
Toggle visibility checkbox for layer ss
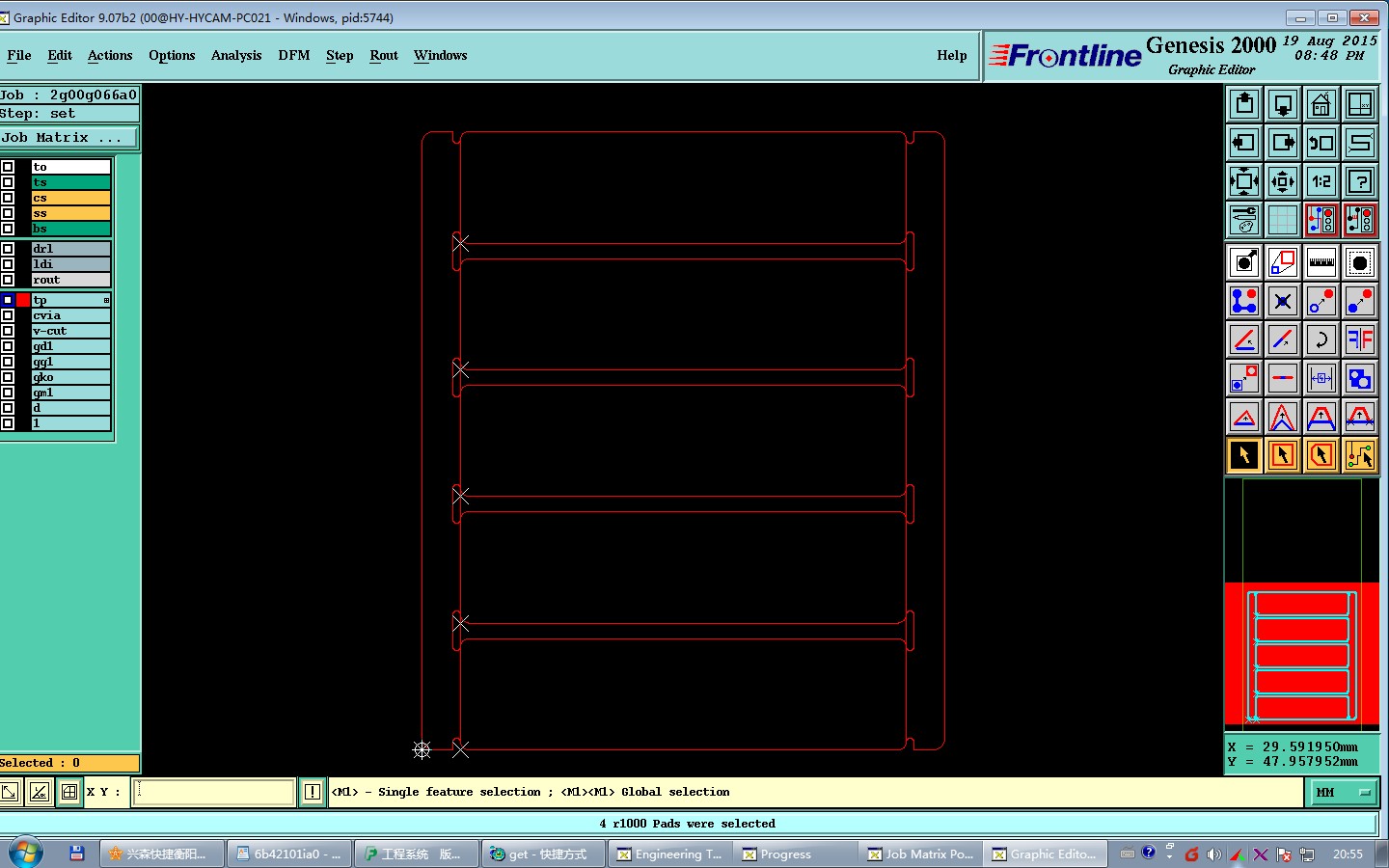8,213
